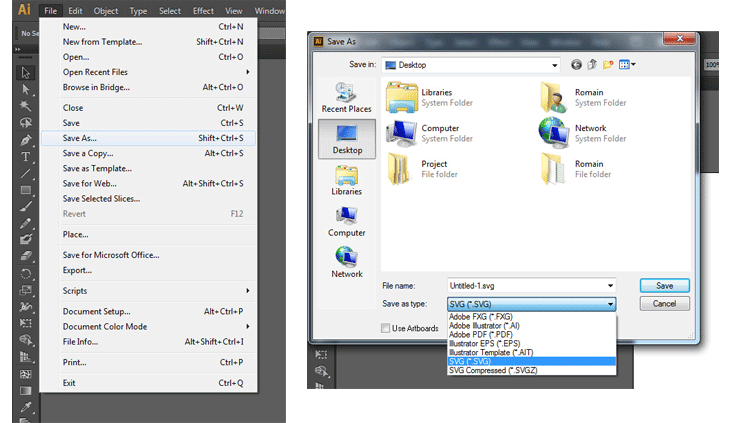The height and width of the screenshot is (423, 730).
Task: Expand the tools panel double arrows
Action: (x=18, y=49)
